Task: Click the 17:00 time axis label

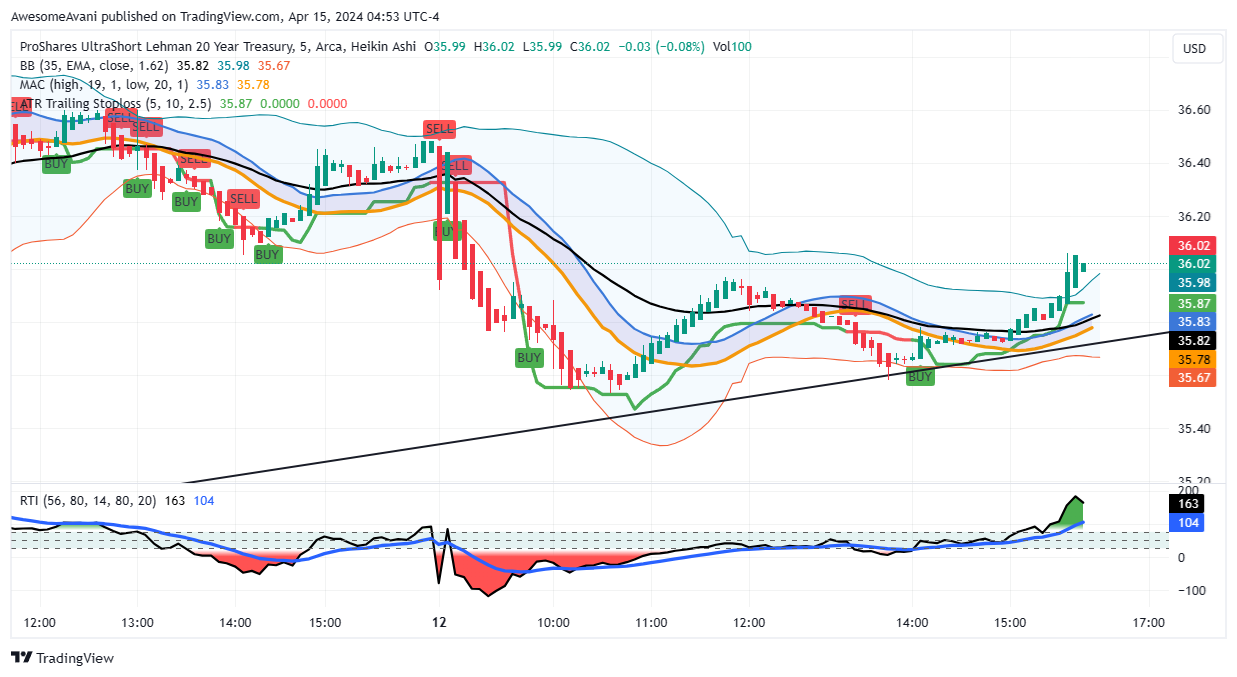Action: [1149, 622]
